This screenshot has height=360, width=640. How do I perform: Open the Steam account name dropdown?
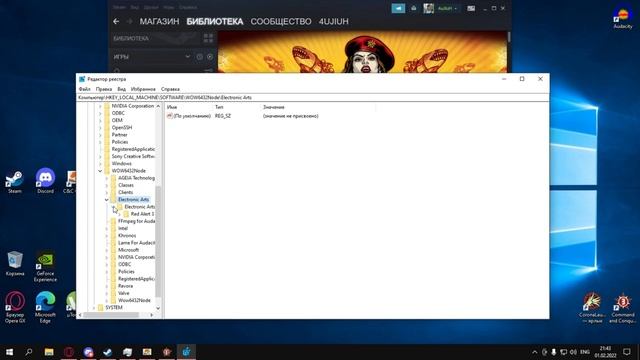click(x=447, y=8)
